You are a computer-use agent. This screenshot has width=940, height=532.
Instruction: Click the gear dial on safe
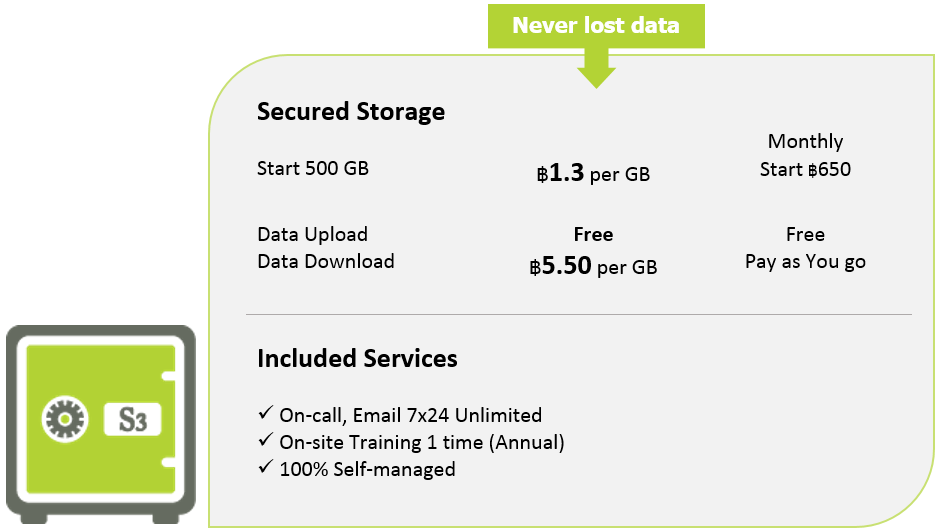click(x=65, y=419)
